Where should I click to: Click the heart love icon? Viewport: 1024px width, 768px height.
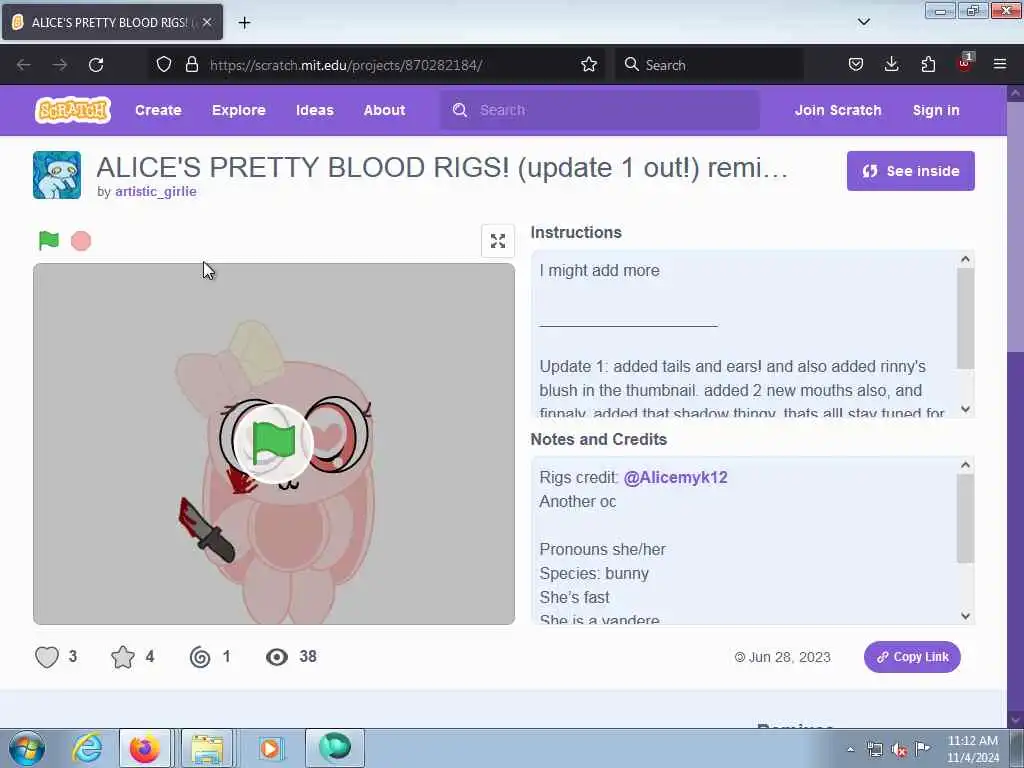[x=46, y=656]
